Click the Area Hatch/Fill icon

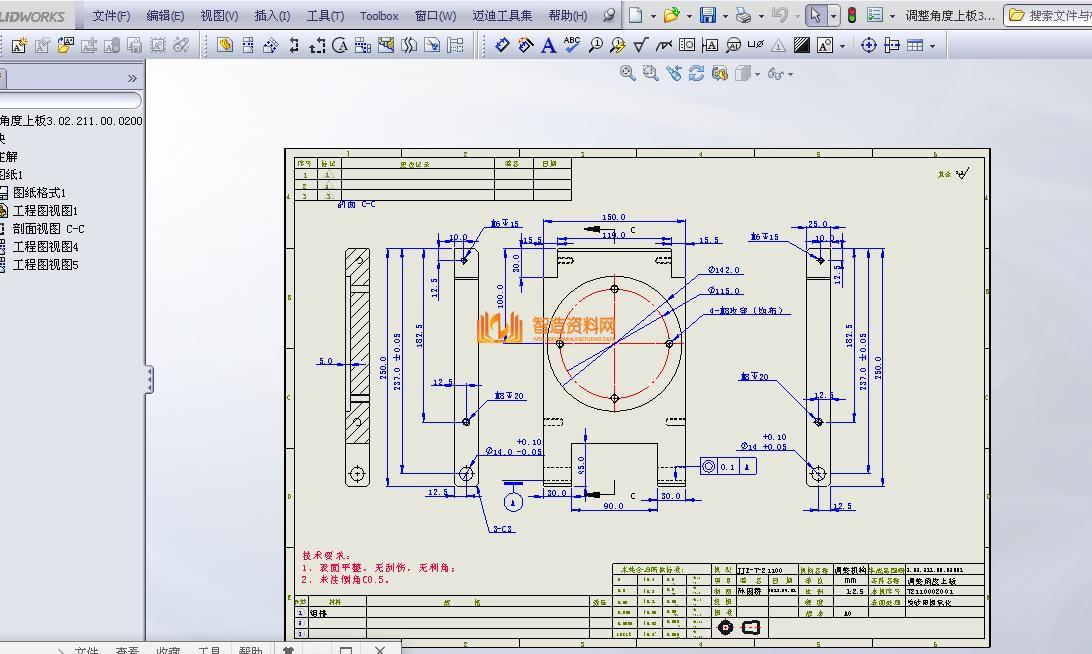click(802, 45)
